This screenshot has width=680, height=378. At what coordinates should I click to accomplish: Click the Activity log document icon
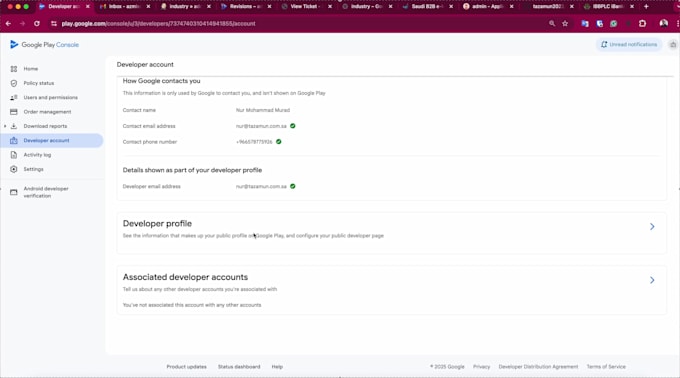click(x=14, y=155)
